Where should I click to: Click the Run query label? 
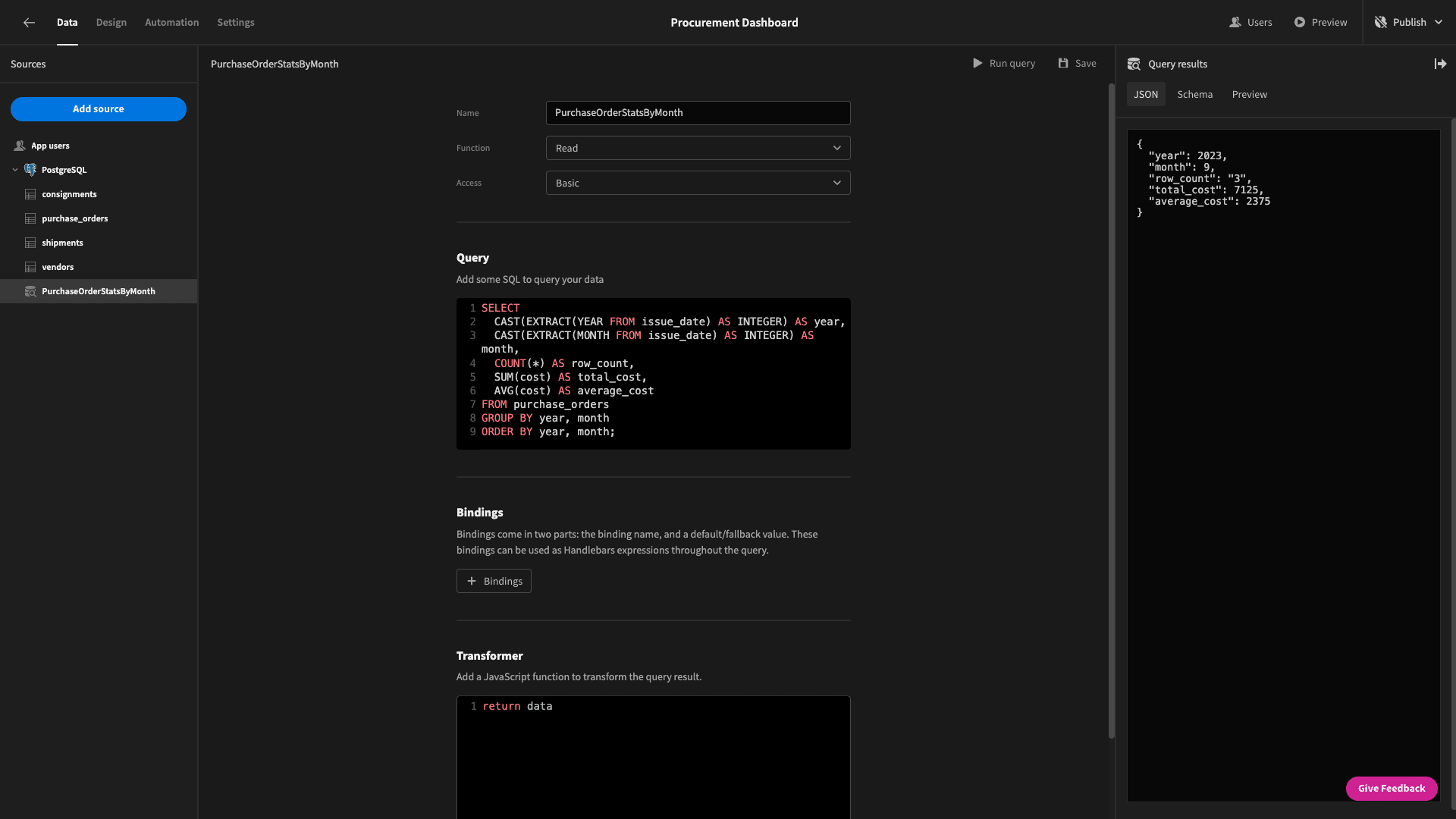(x=1012, y=64)
